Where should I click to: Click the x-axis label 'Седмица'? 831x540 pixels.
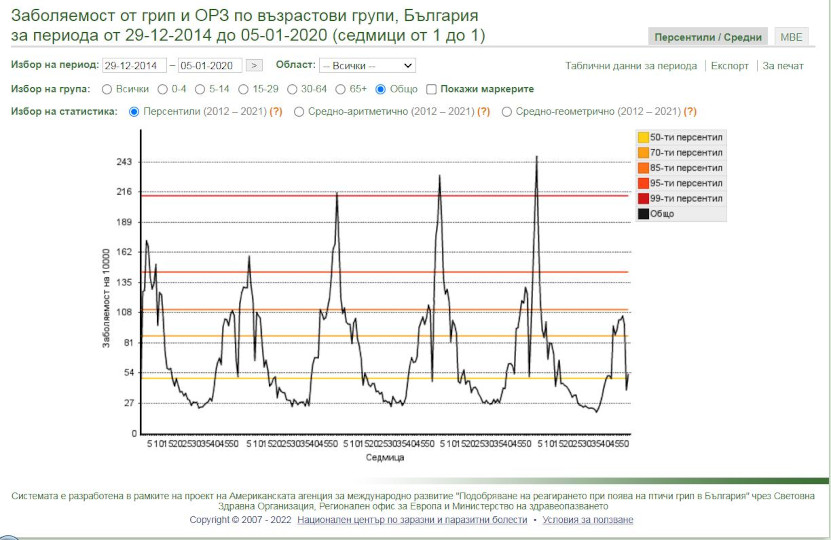(385, 457)
